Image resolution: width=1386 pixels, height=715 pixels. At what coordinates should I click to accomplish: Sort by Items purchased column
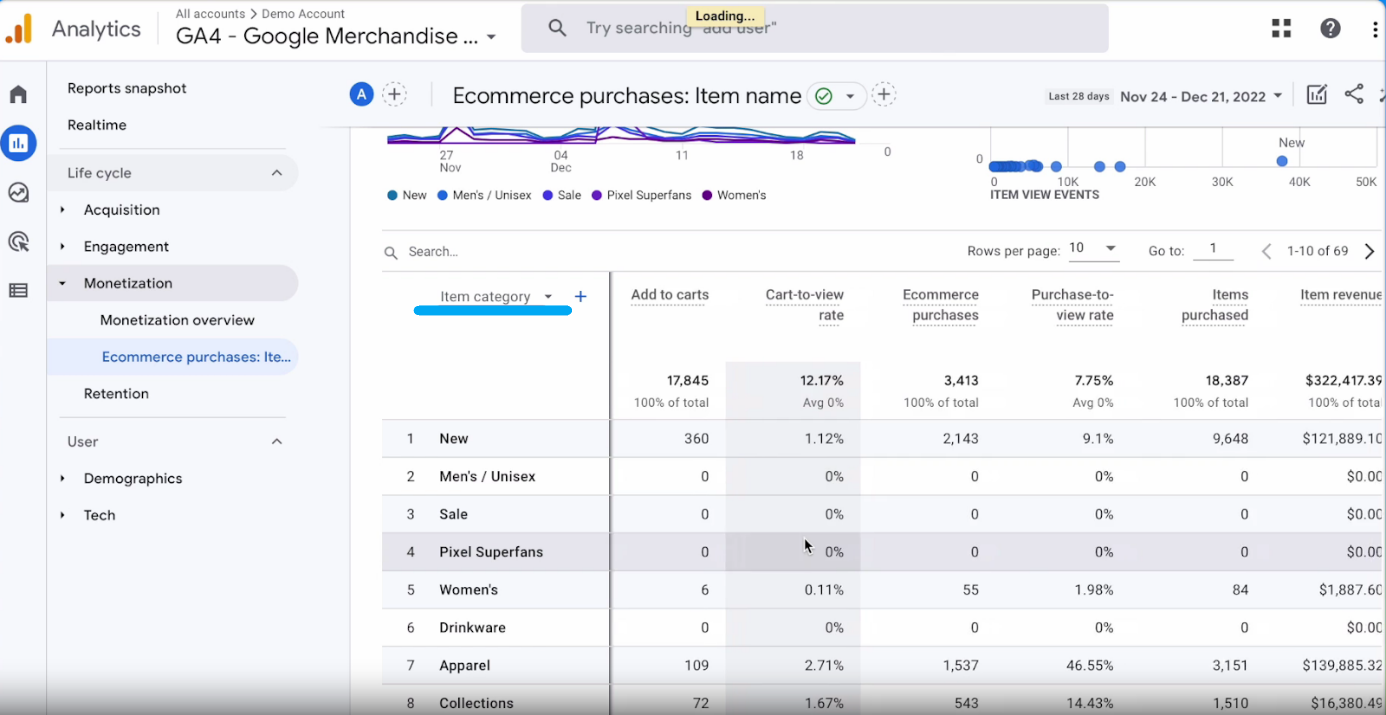coord(1214,305)
